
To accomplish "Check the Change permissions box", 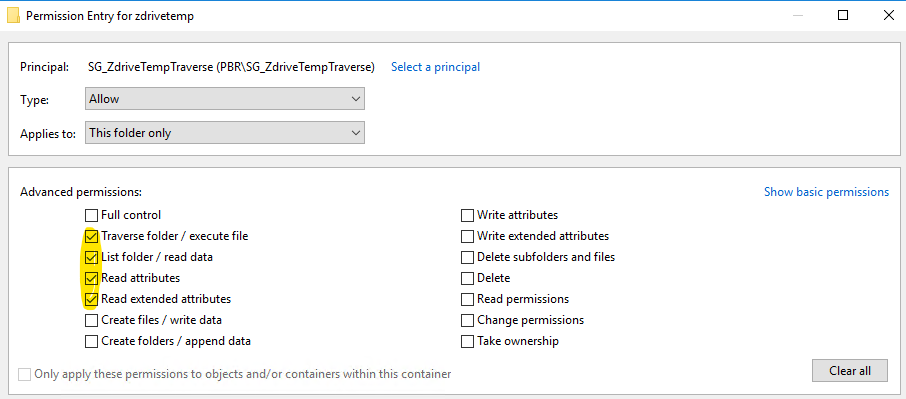I will (x=467, y=320).
